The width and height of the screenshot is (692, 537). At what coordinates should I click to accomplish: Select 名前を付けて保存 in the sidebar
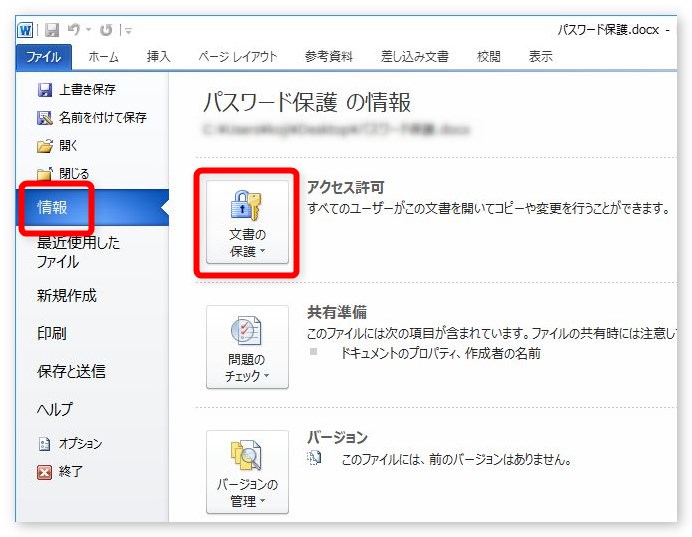[x=103, y=118]
